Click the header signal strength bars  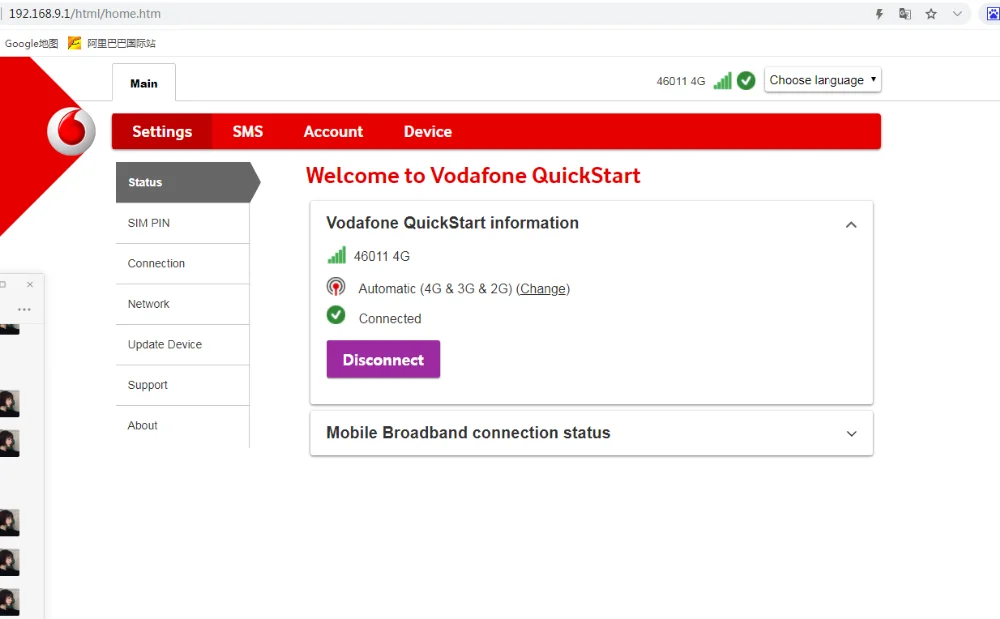pos(722,80)
